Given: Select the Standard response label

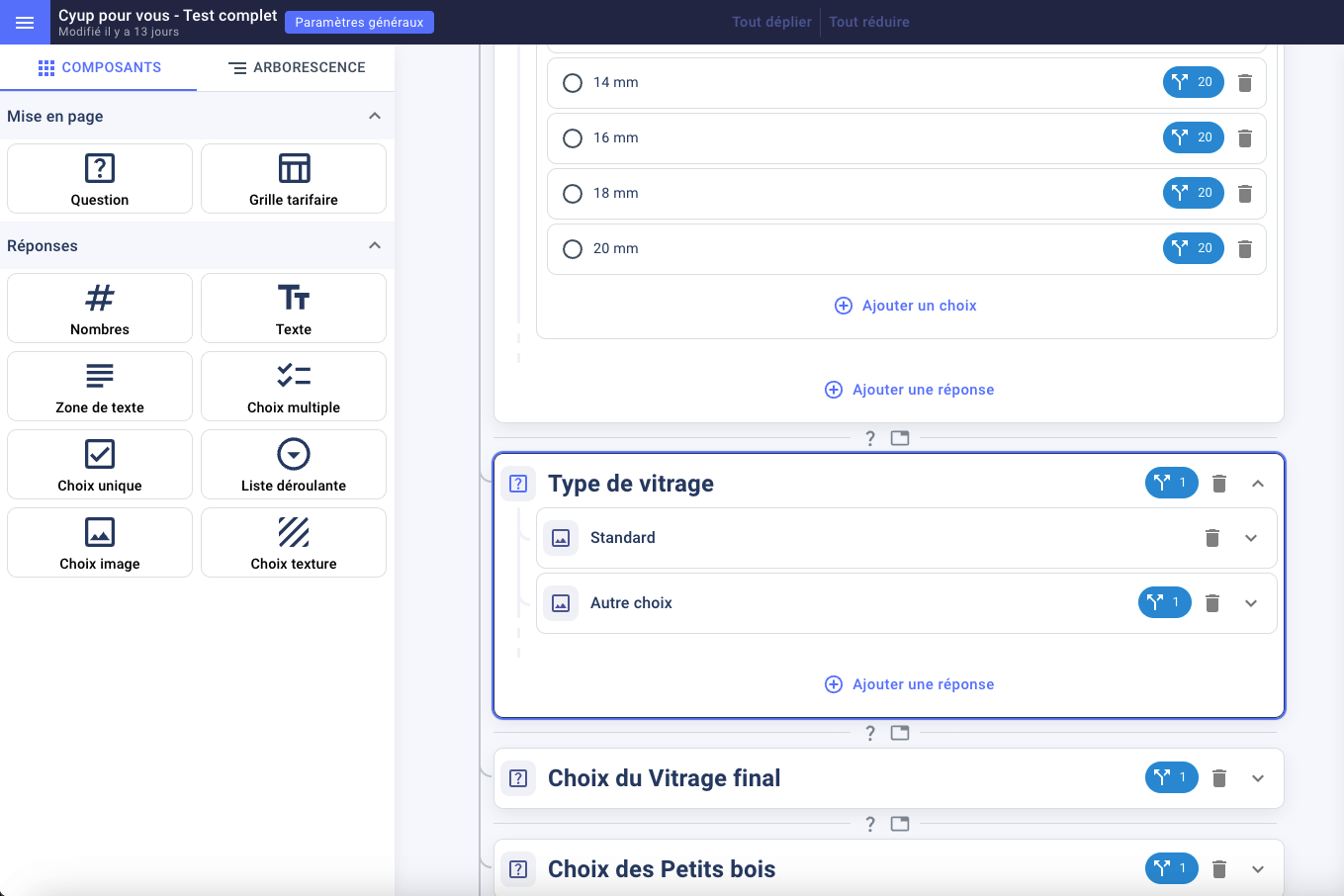Looking at the screenshot, I should point(623,538).
